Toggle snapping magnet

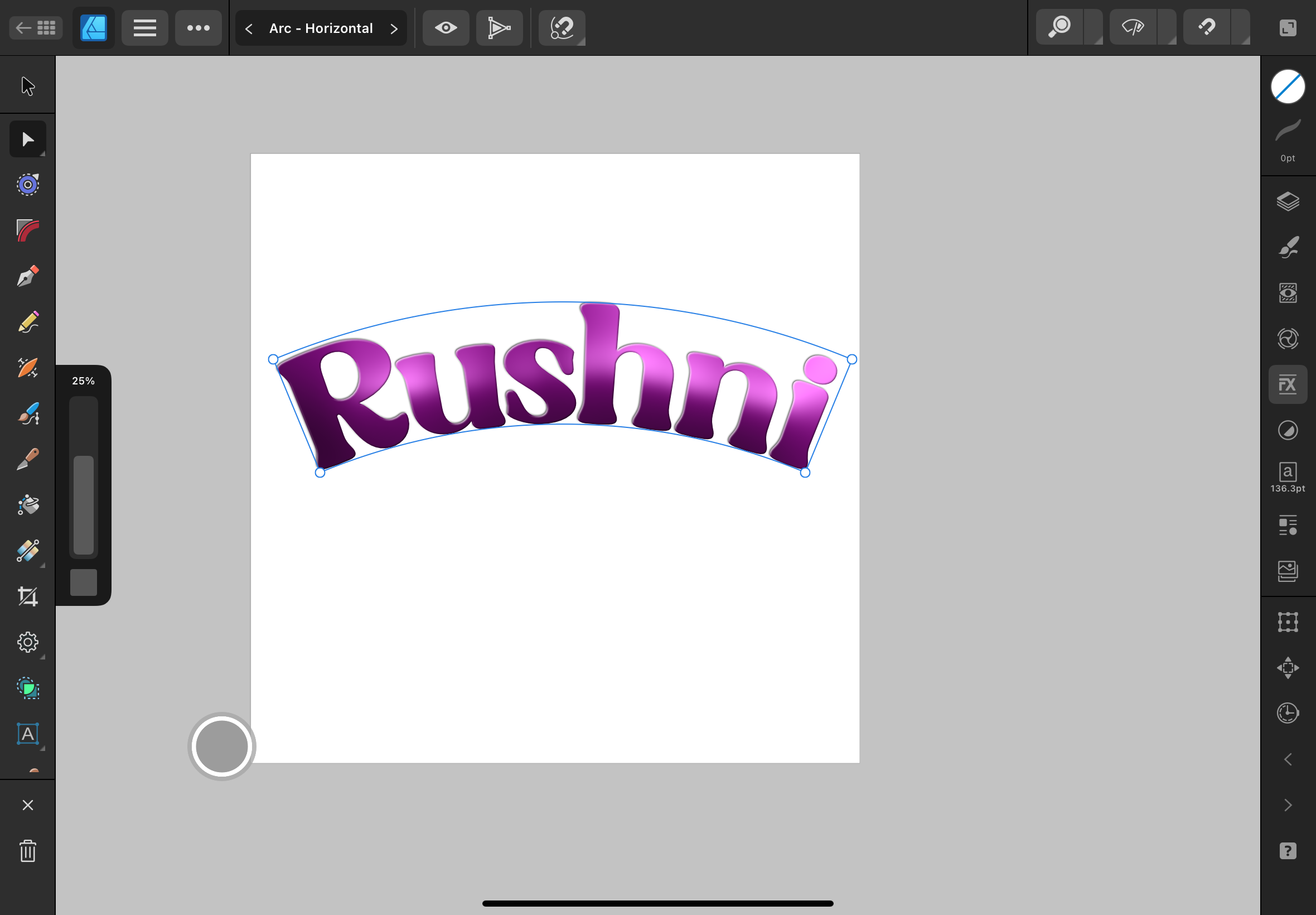[1207, 27]
